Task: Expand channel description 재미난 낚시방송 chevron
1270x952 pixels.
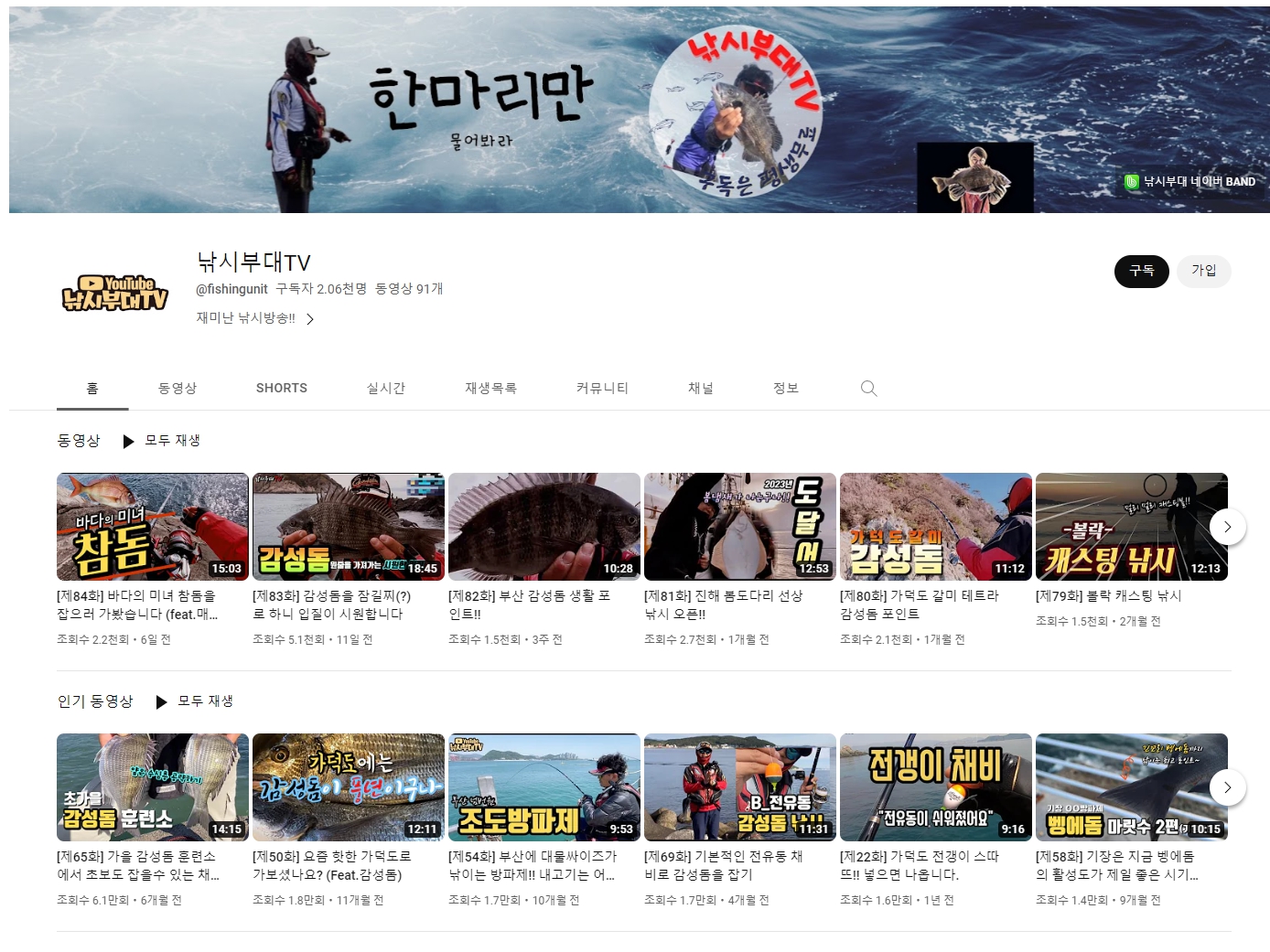Action: 310,319
